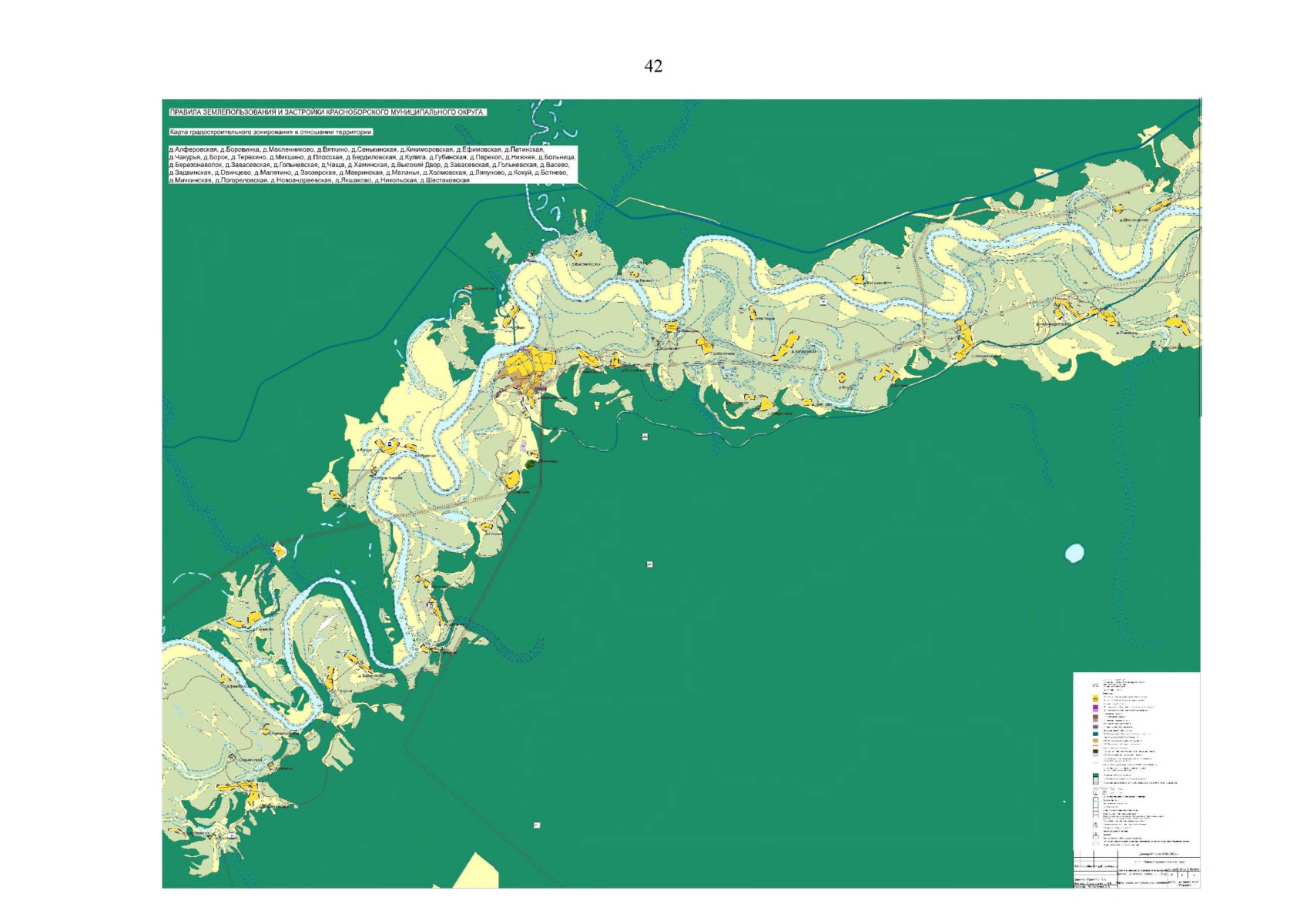1307x924 pixels.
Task: Pick the yellow swatch in the legend
Action: (x=1094, y=698)
